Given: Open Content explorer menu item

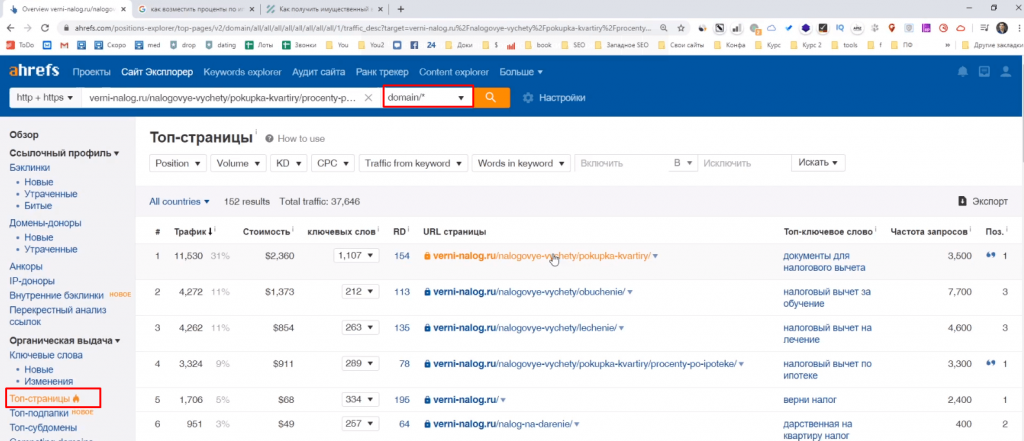Looking at the screenshot, I should click(454, 72).
